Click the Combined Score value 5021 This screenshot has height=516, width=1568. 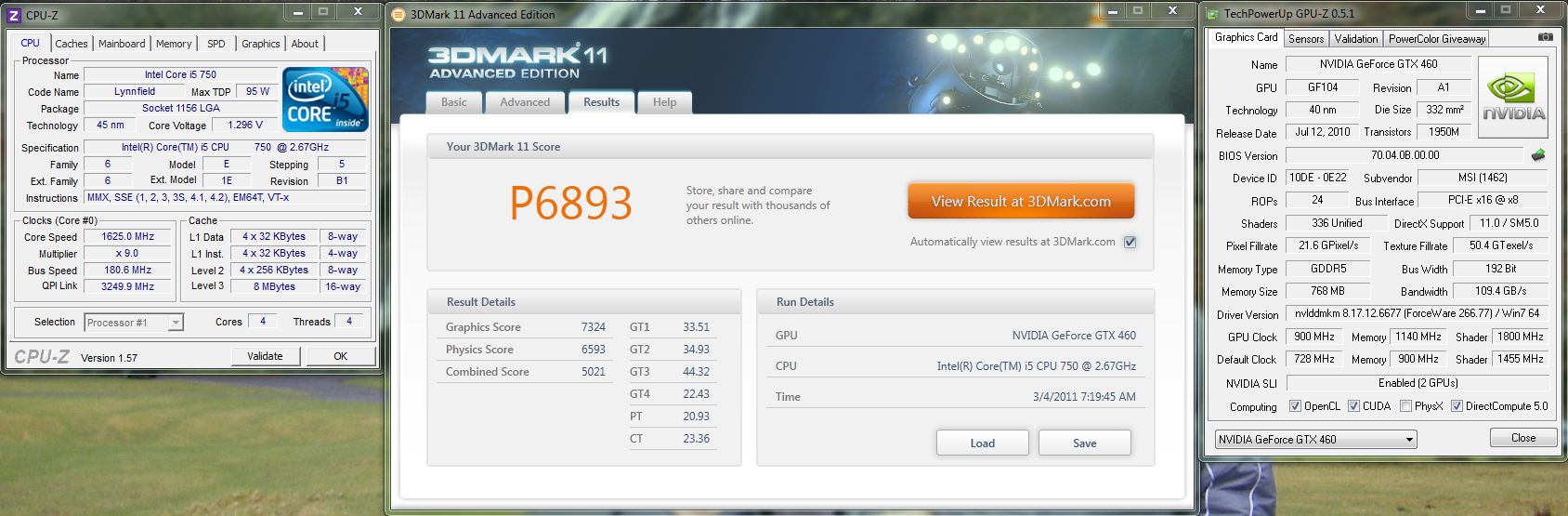[x=594, y=372]
